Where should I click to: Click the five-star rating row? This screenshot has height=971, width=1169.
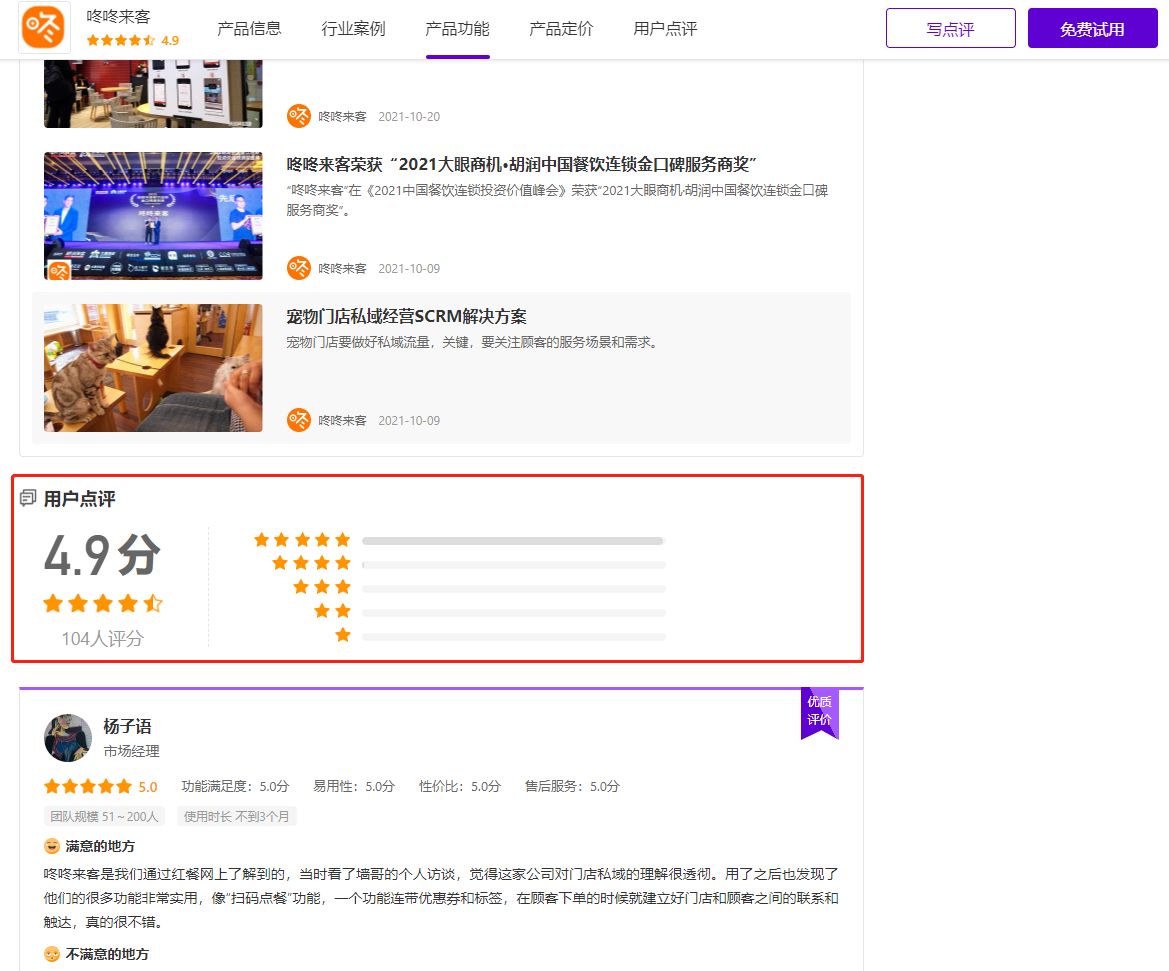[302, 539]
